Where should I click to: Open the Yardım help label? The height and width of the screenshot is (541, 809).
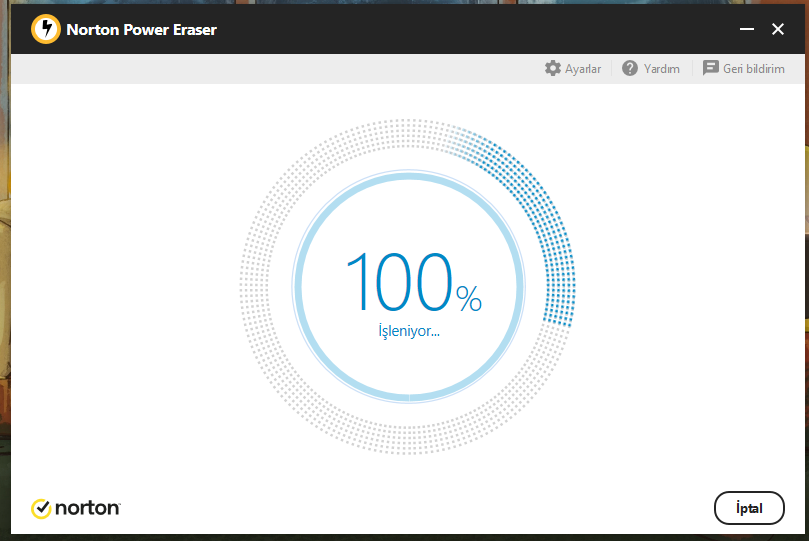(x=661, y=69)
